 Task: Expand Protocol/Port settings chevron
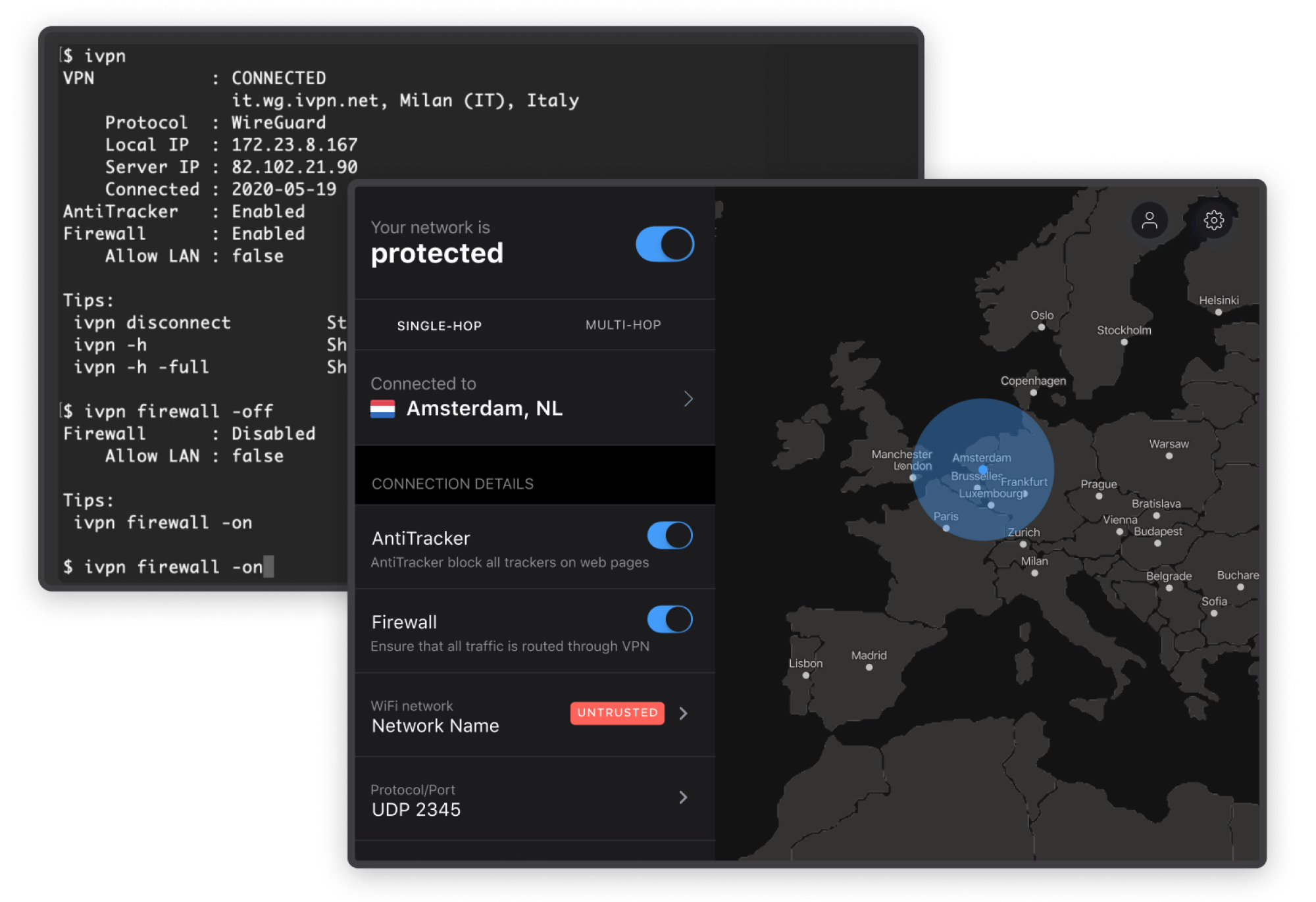coord(684,797)
